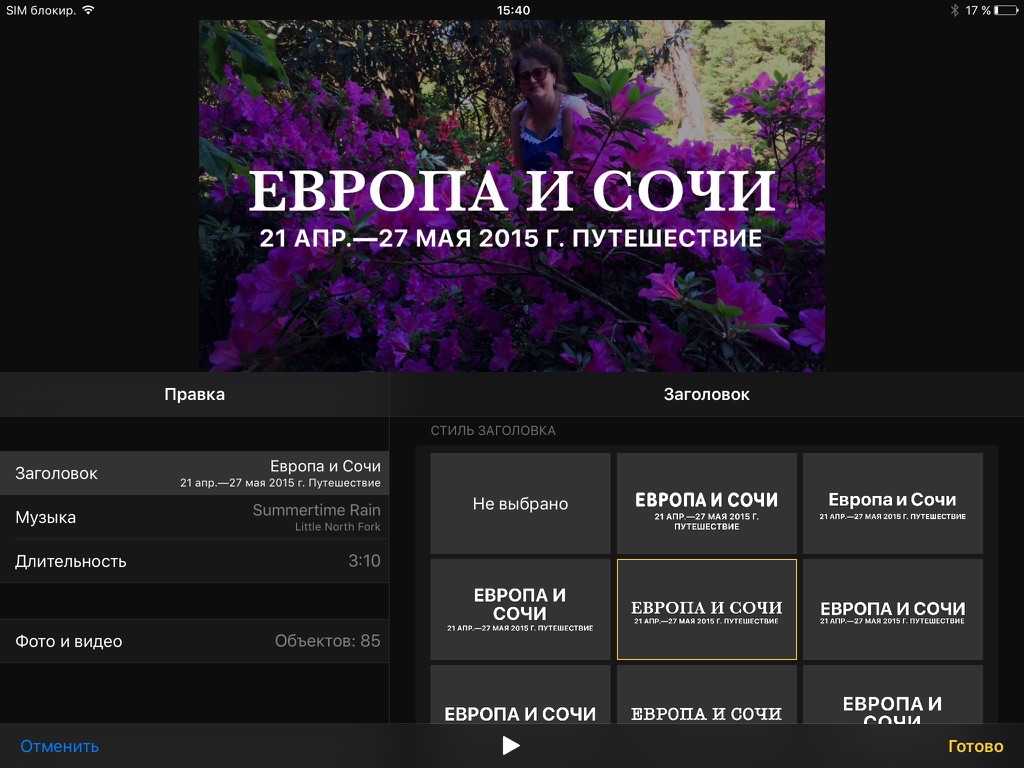Screen dimensions: 1024x768
Task: Open the Заголовок row in Правка list
Action: 194,473
